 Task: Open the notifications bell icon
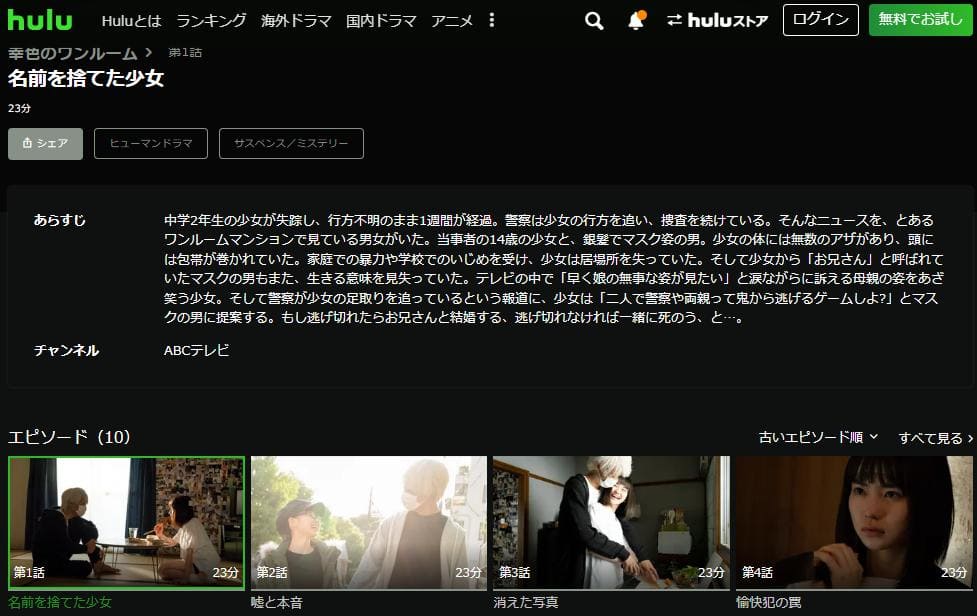(x=636, y=21)
